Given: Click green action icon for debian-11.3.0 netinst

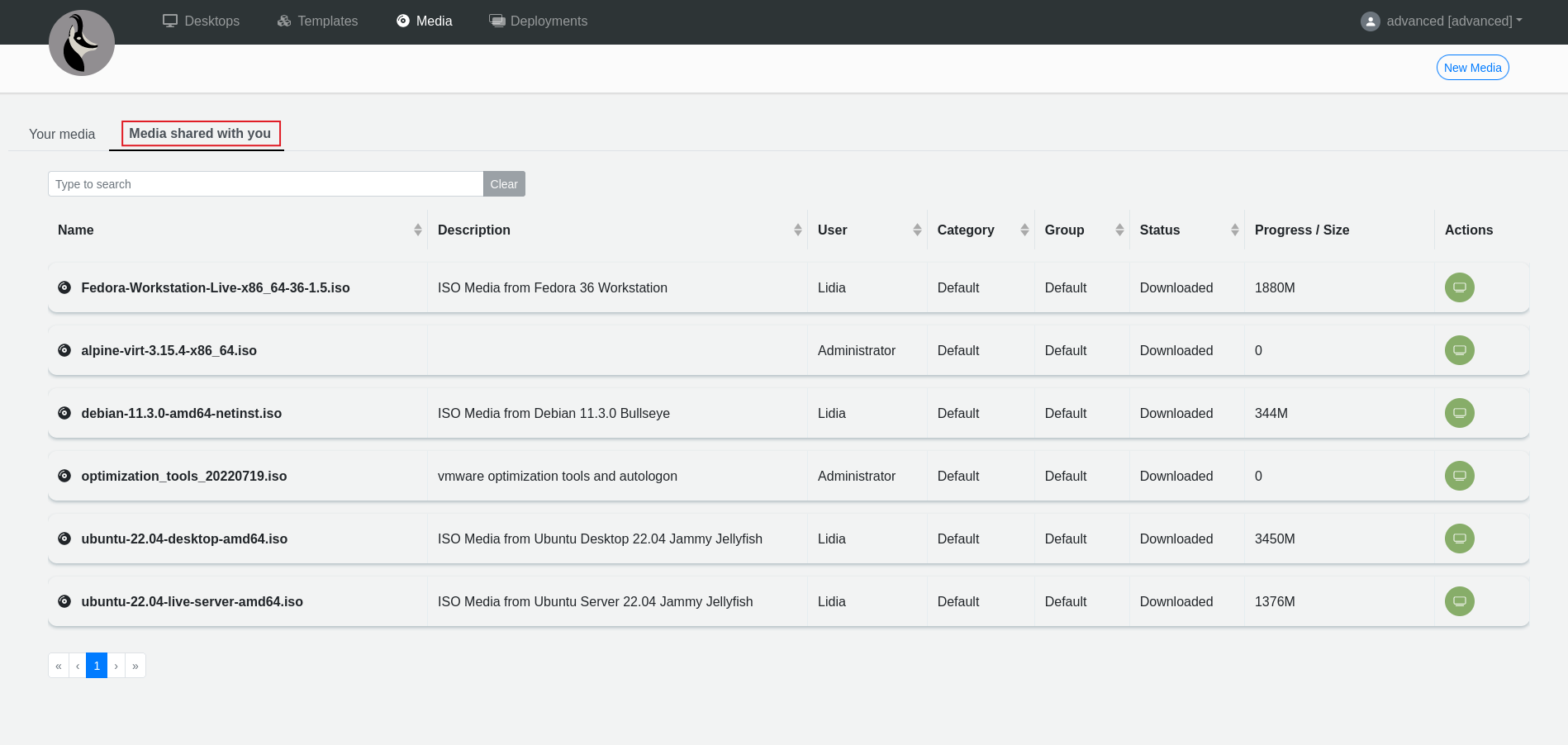Looking at the screenshot, I should coord(1459,413).
